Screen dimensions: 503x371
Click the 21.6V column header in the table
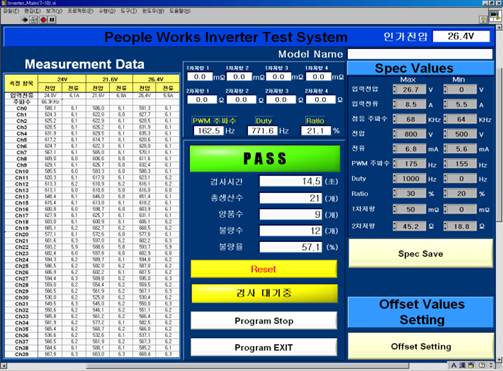109,79
